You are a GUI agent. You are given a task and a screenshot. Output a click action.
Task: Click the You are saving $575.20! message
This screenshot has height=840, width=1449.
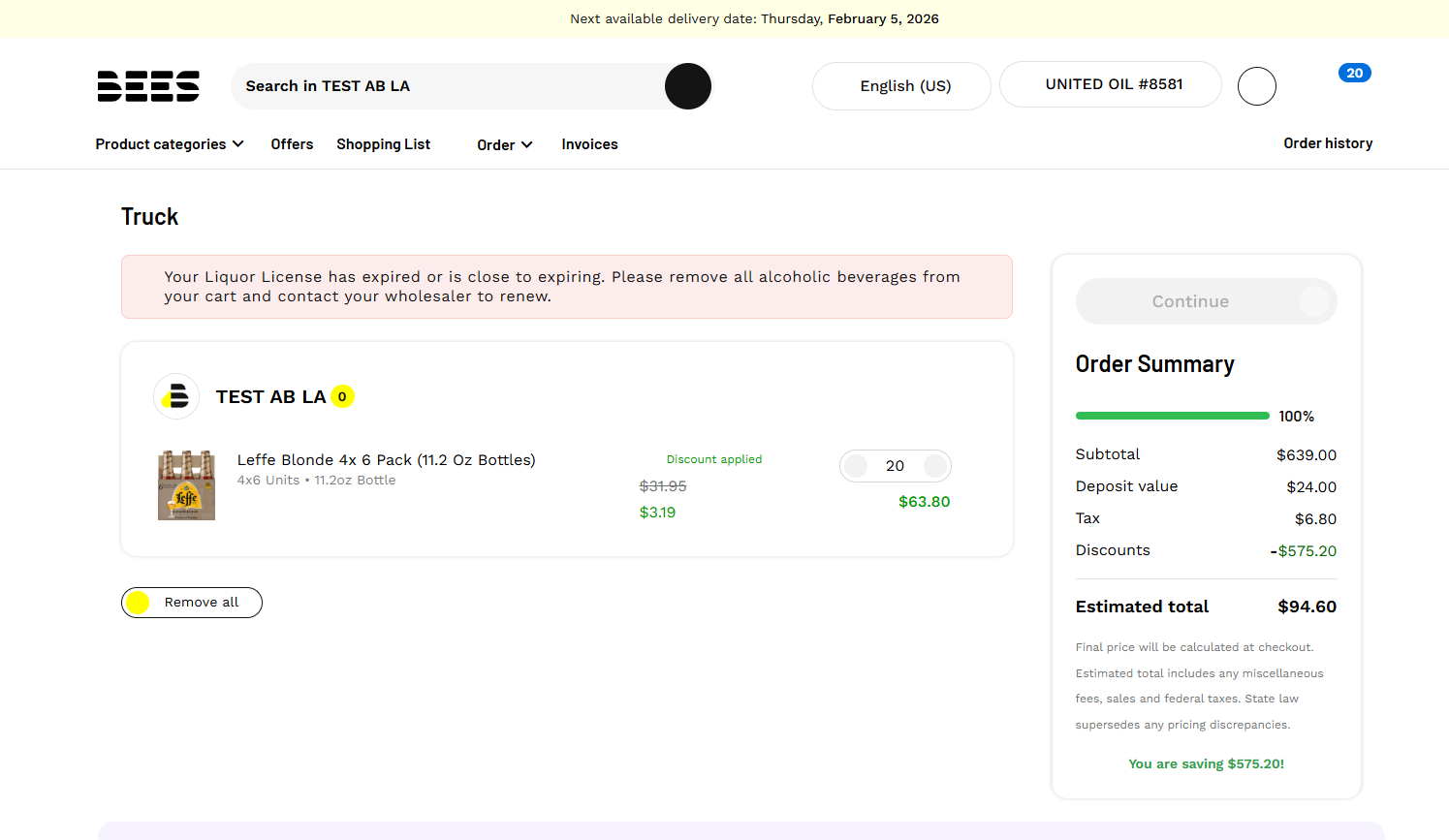point(1207,764)
